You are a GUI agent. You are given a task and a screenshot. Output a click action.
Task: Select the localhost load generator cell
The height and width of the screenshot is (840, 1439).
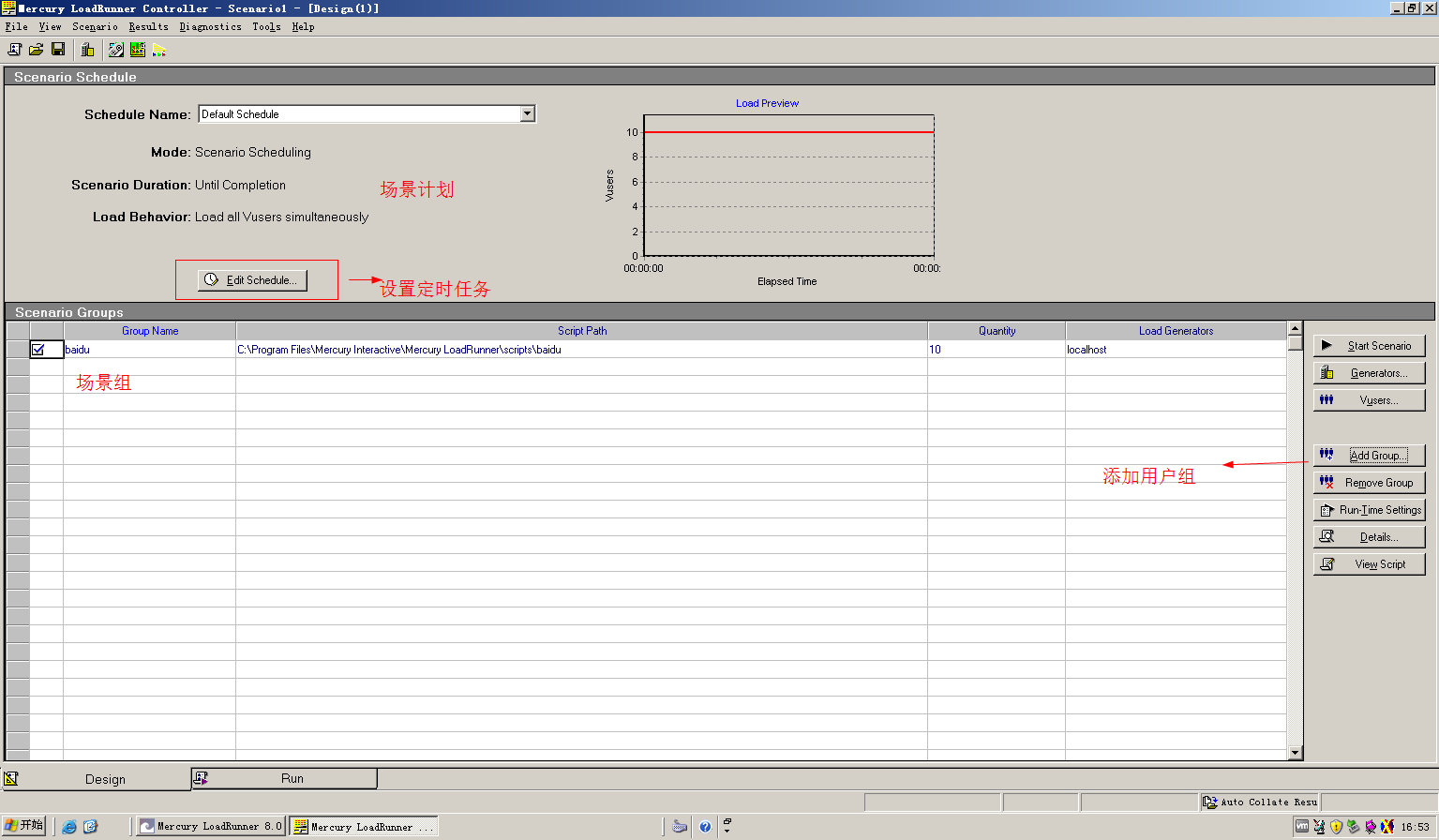click(1176, 349)
